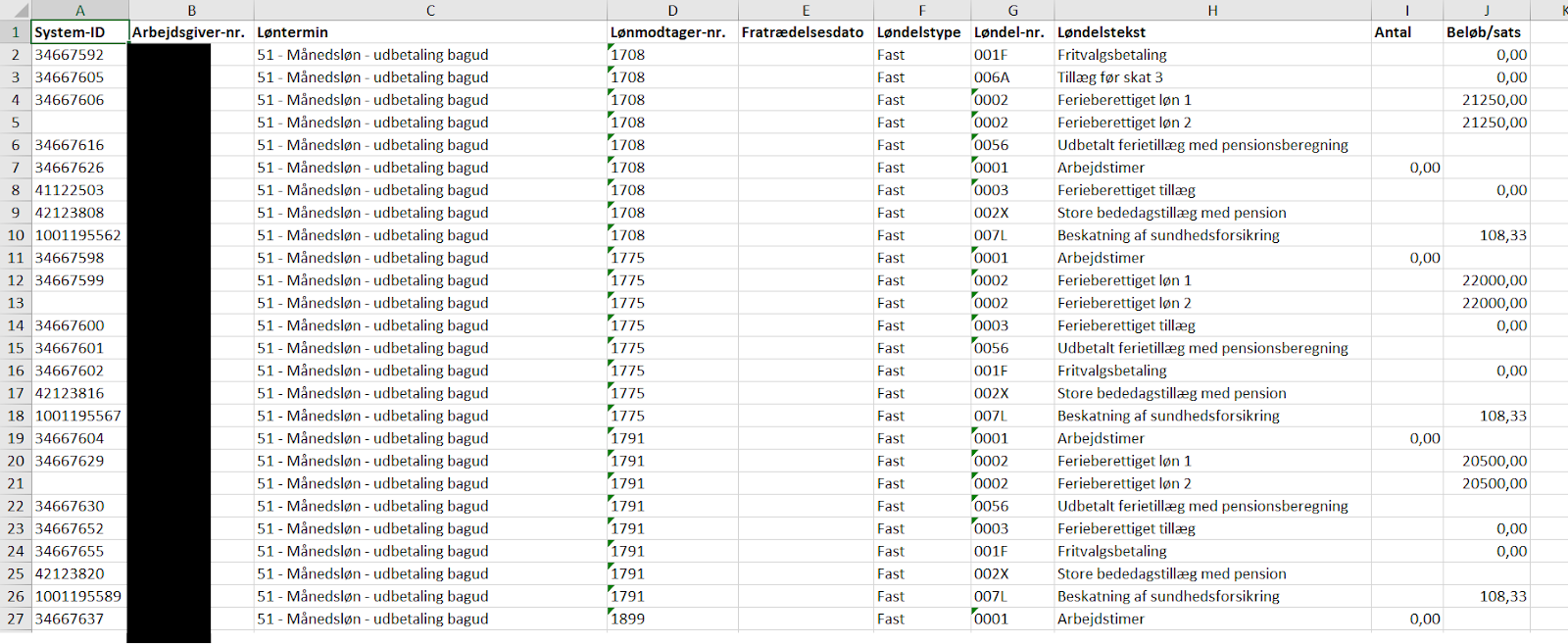The height and width of the screenshot is (644, 1568).
Task: Click the Arbejdsgiver-nr. header cell
Action: point(191,32)
